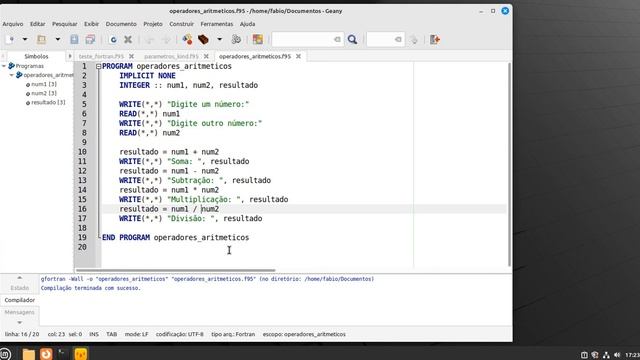Select resultado [3] in symbol tree
This screenshot has width=640, height=360.
[x=48, y=102]
